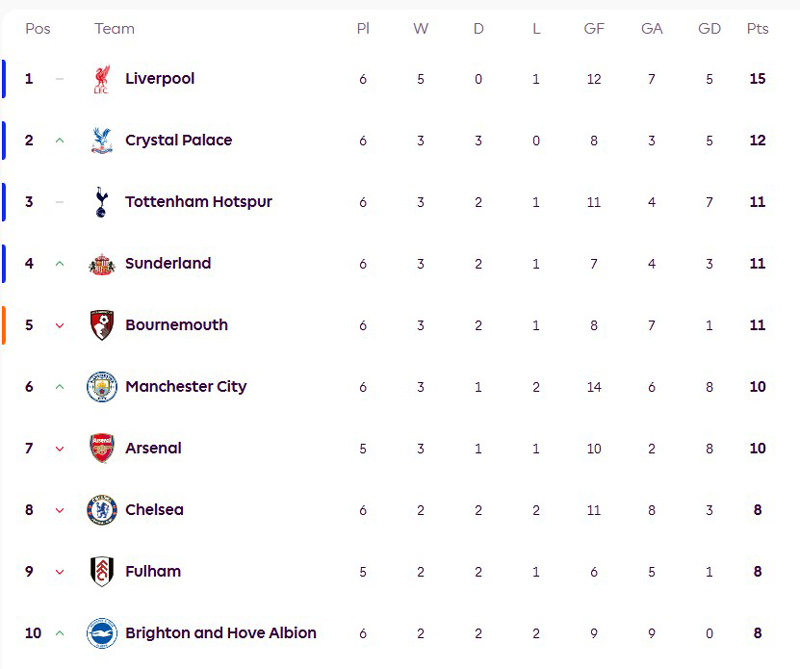This screenshot has height=669, width=800.
Task: Click the Bournemouth club badge
Action: 101,325
